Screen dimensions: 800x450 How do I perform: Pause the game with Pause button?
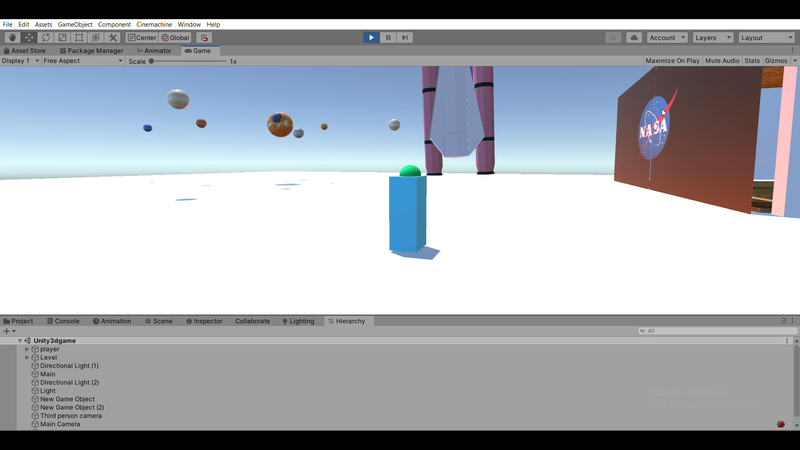pos(388,38)
